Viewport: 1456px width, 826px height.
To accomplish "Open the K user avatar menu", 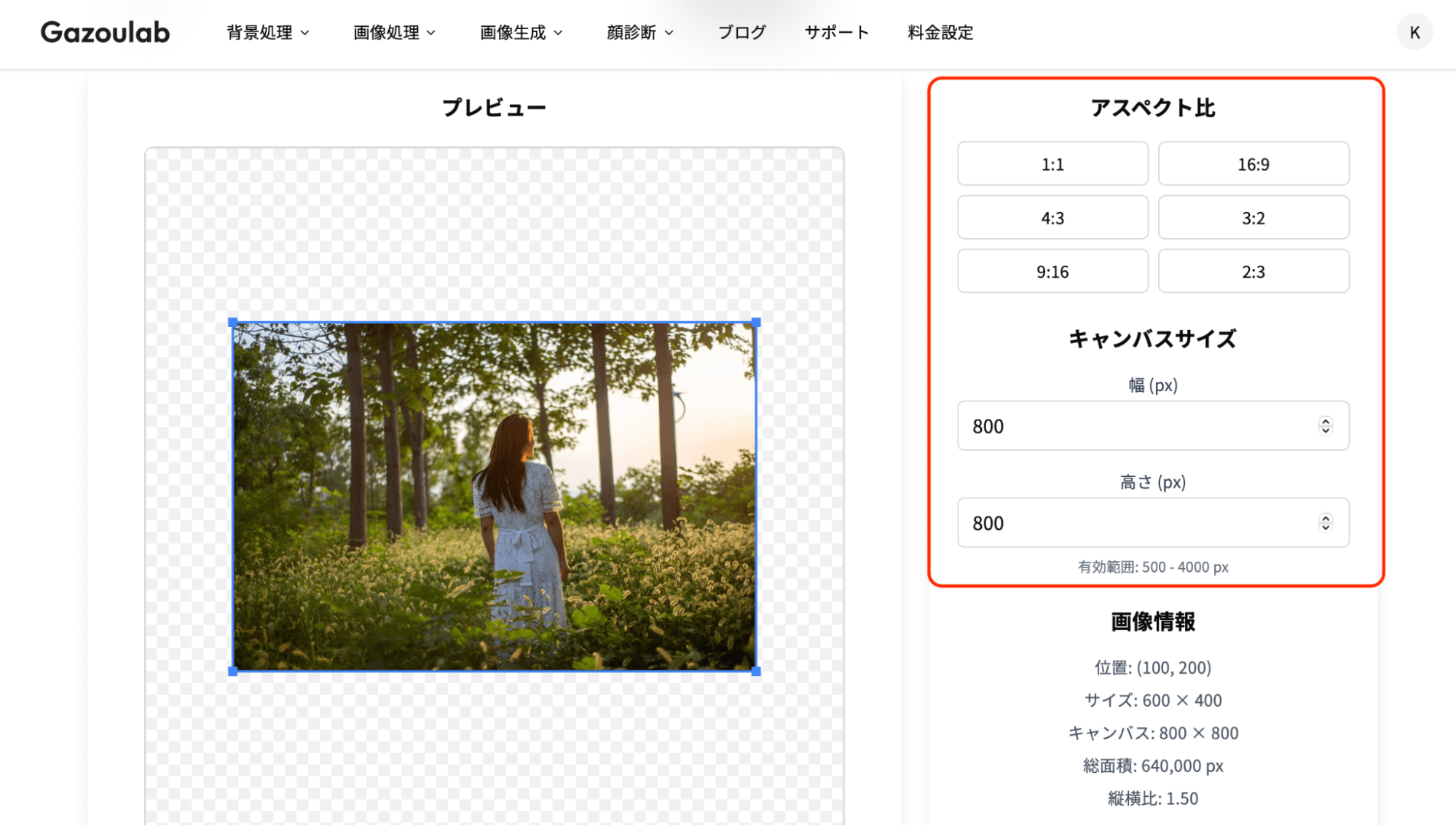I will 1414,32.
